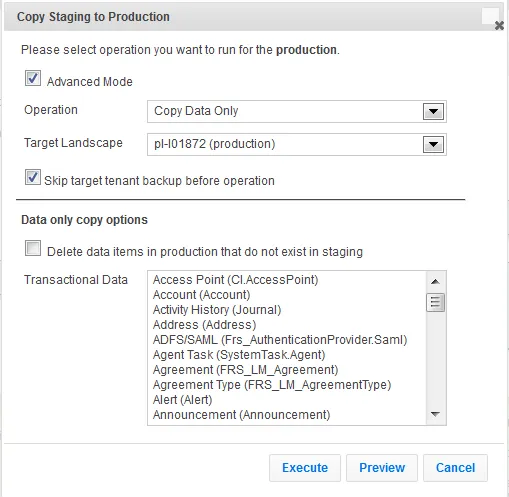
Task: Select Activity History (Journal) entry
Action: click(x=217, y=310)
